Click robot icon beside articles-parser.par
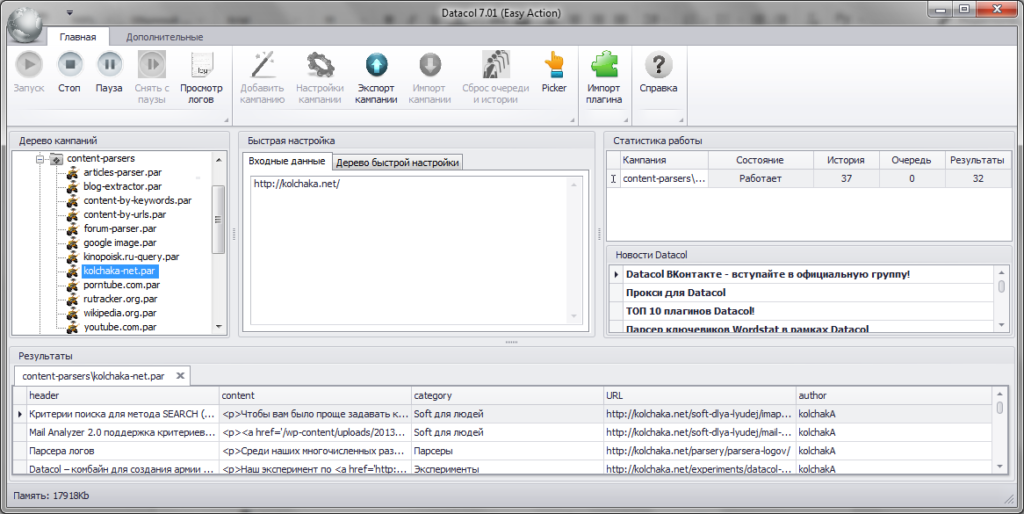Viewport: 1024px width, 514px height. 72,172
